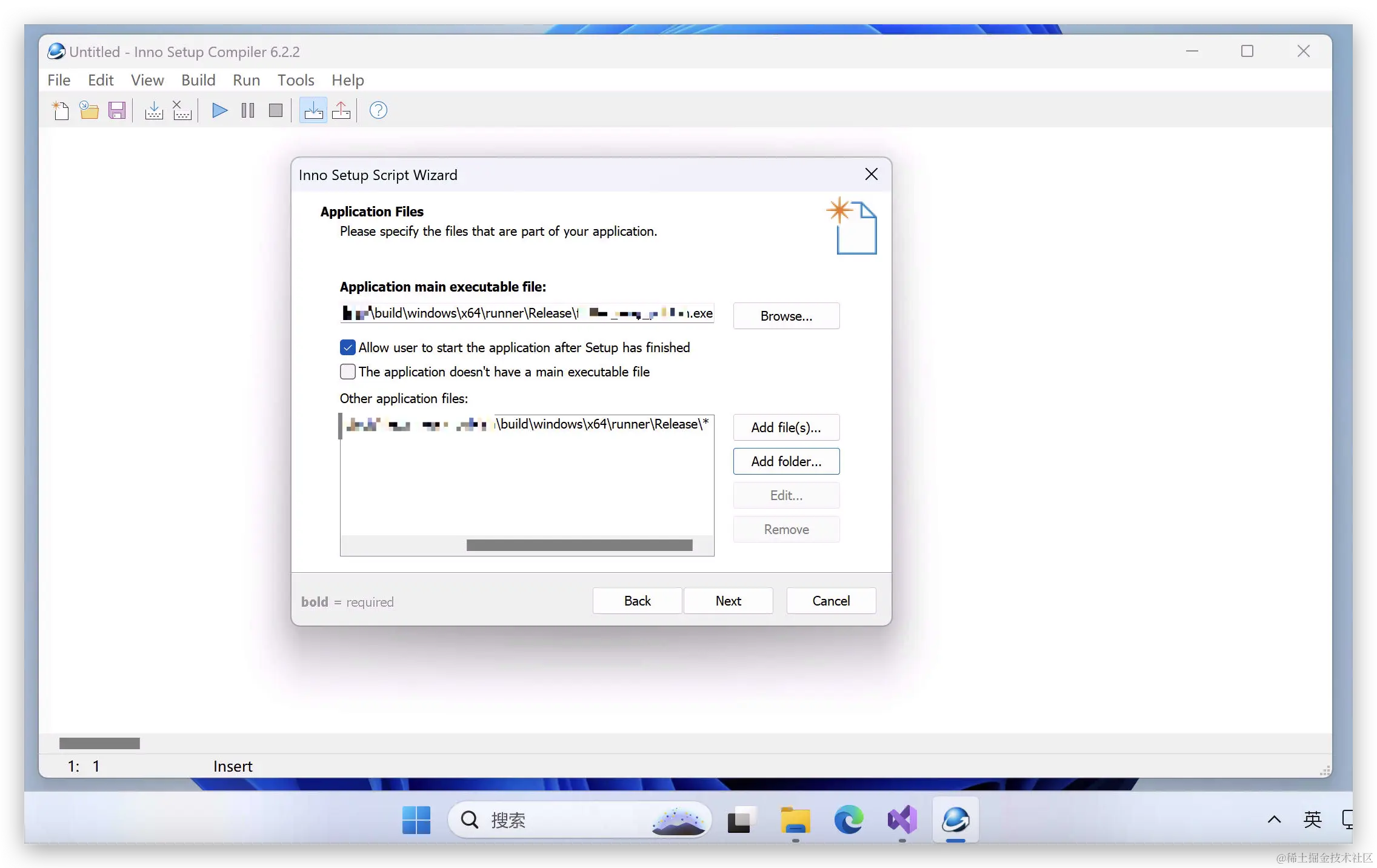Click the Add folder... button

[x=786, y=461]
